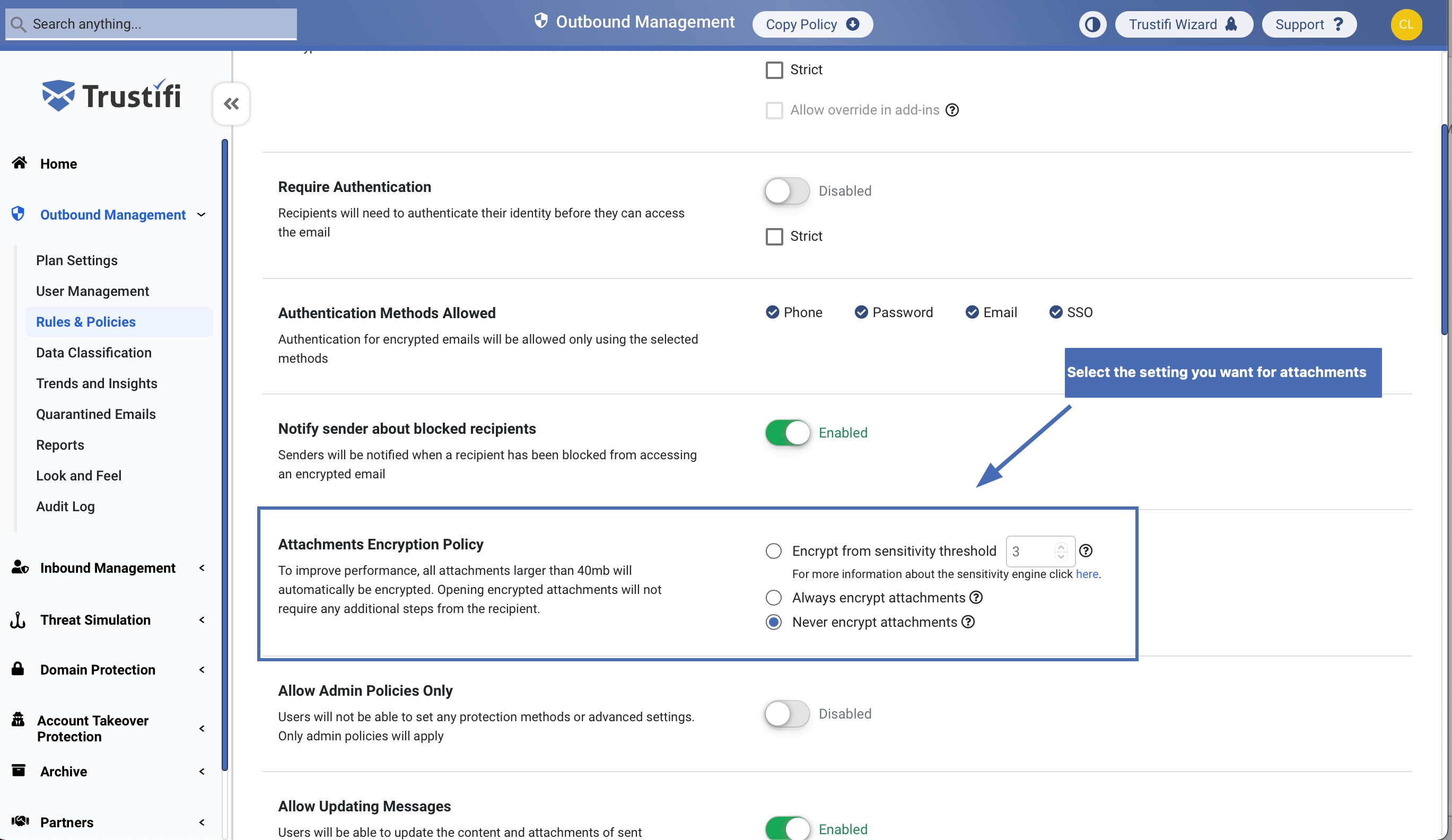Follow the sensitivity engine 'here' link
This screenshot has width=1452, height=840.
click(x=1087, y=574)
